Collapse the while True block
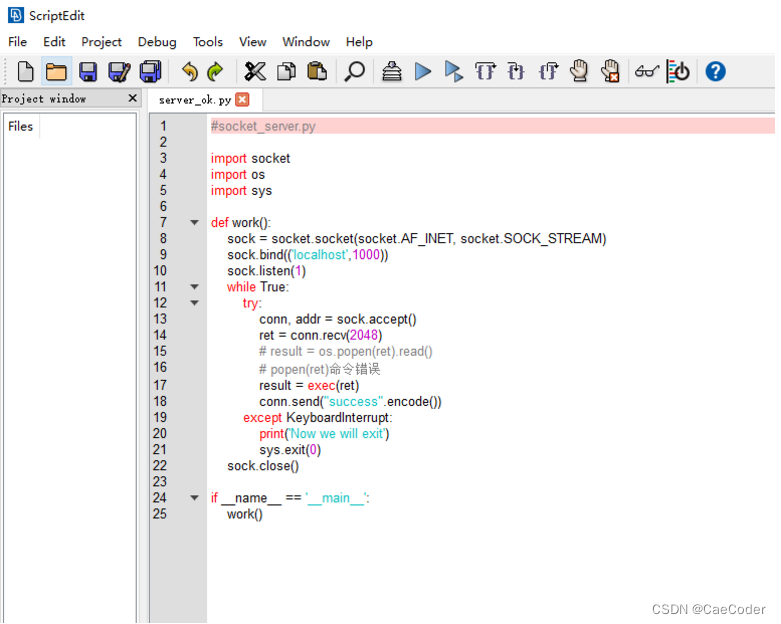This screenshot has width=781, height=624. [194, 287]
